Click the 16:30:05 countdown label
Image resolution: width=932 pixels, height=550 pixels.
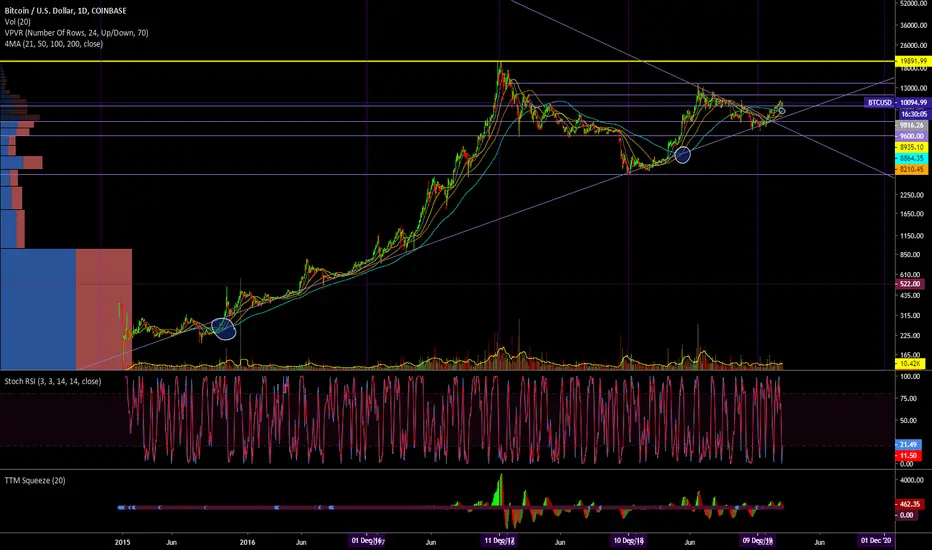[x=912, y=114]
